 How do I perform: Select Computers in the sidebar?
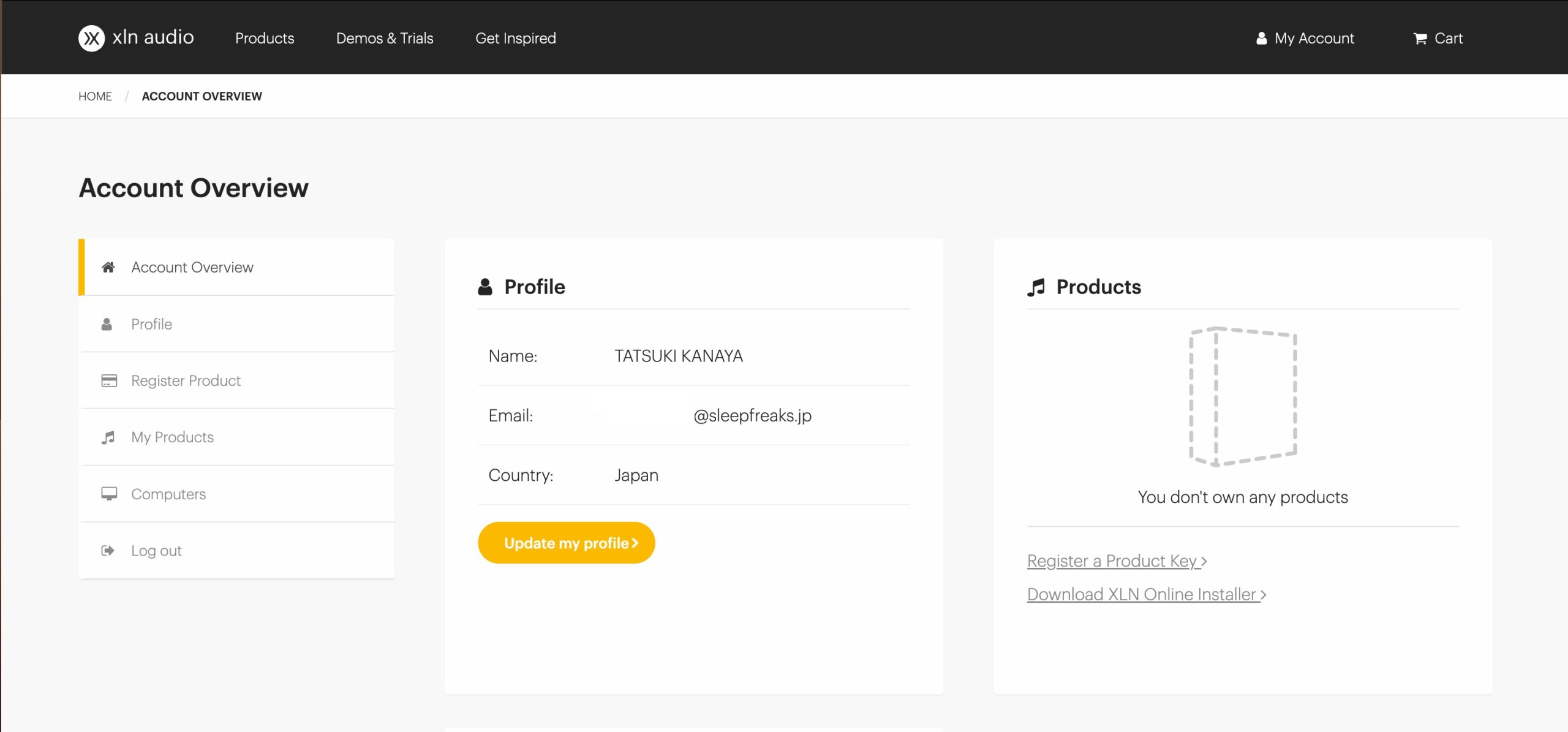(x=236, y=494)
